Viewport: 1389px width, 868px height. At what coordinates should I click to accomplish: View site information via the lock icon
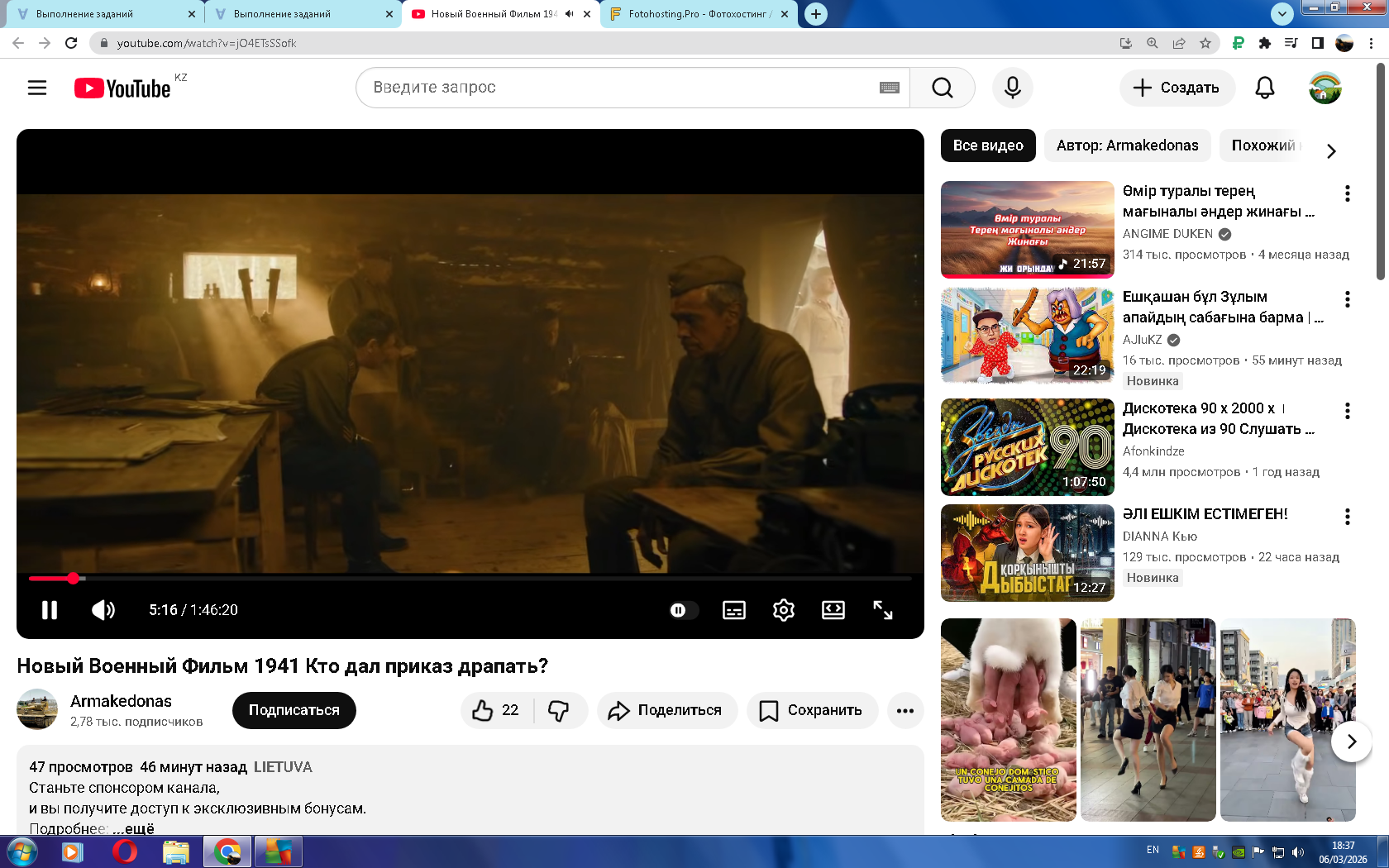103,43
